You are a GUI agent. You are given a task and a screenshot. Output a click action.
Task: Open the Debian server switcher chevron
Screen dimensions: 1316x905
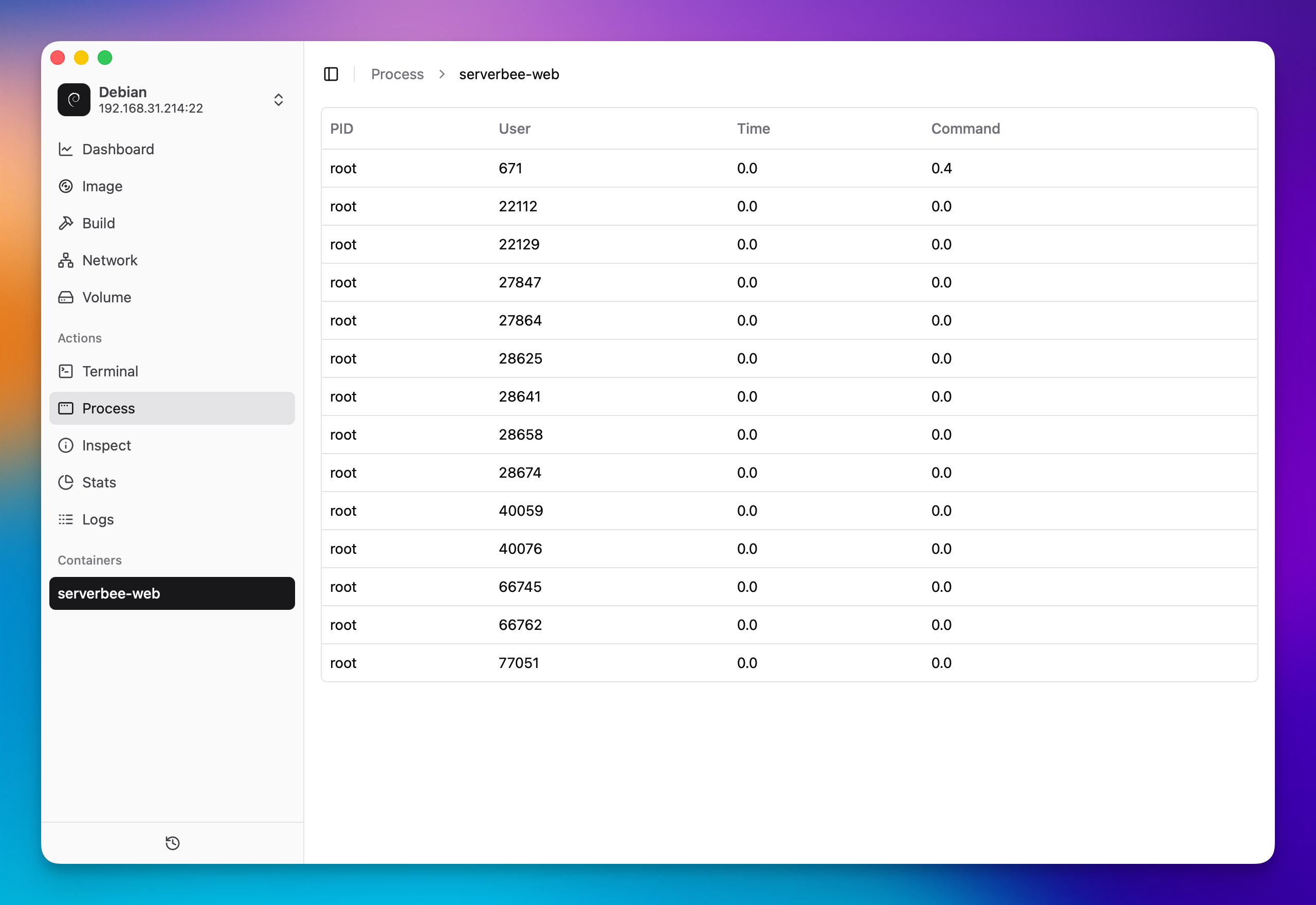pos(278,99)
